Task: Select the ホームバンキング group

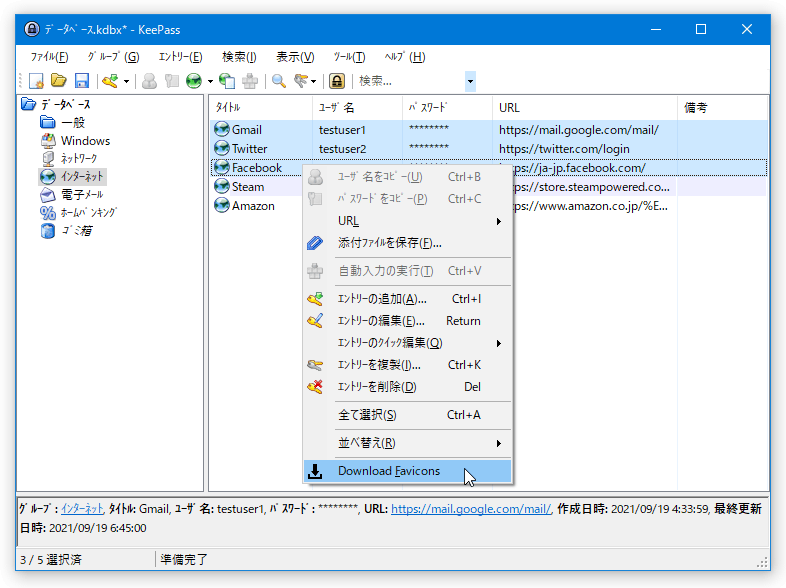Action: click(88, 213)
